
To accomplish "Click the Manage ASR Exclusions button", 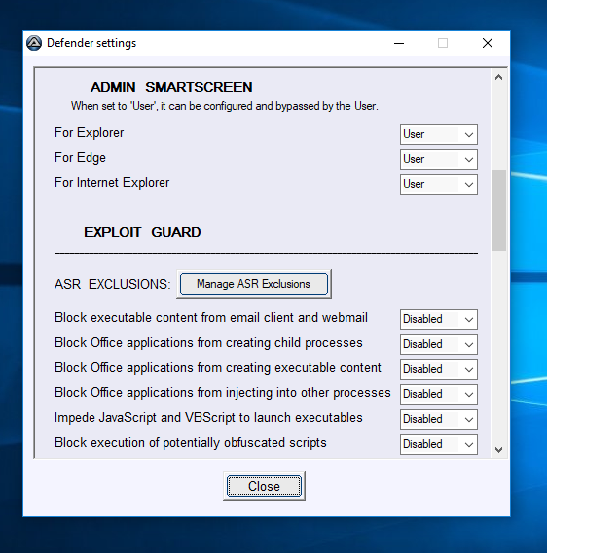I will [x=254, y=284].
